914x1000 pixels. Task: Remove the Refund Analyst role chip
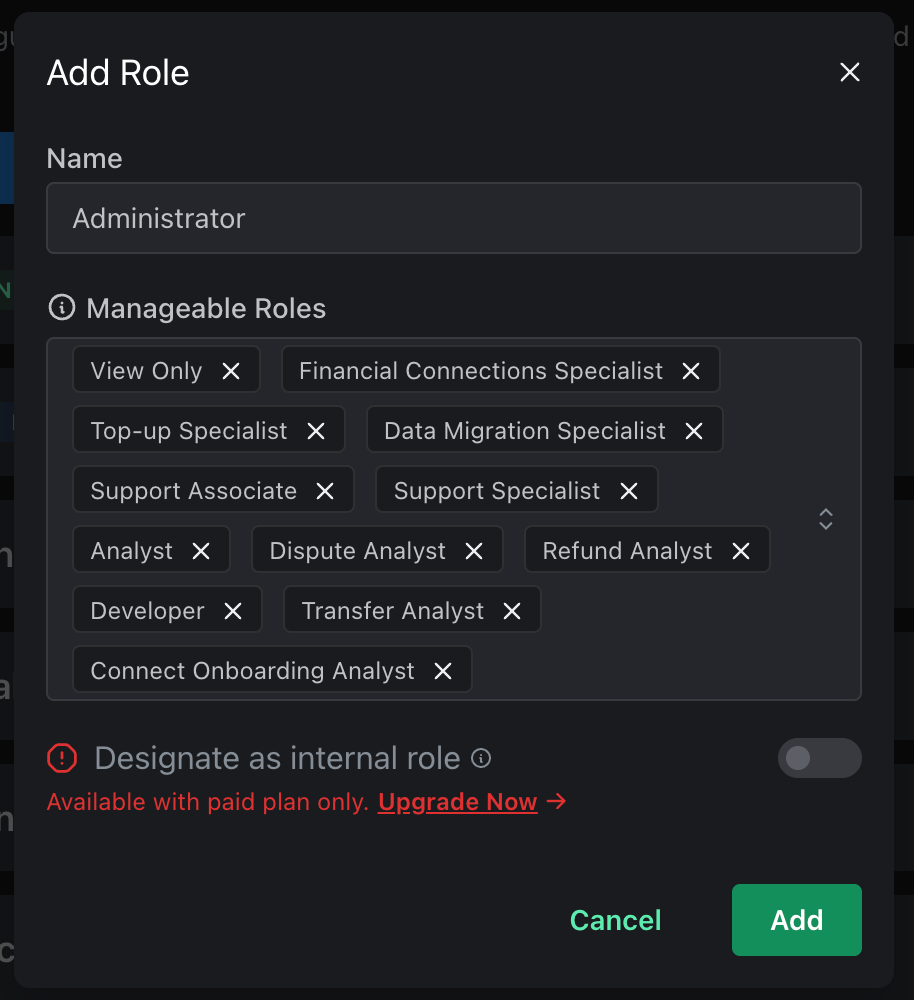[740, 549]
